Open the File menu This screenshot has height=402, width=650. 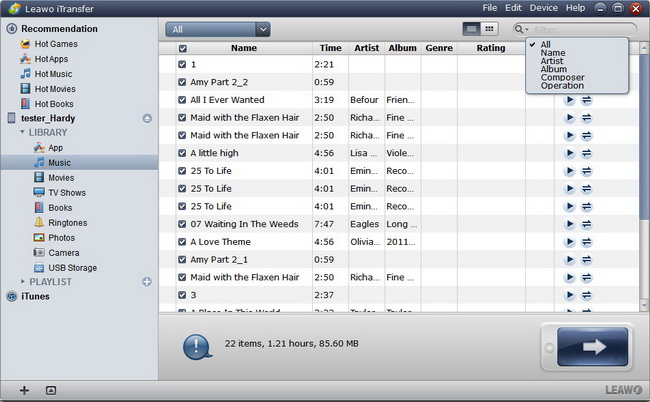(x=490, y=8)
